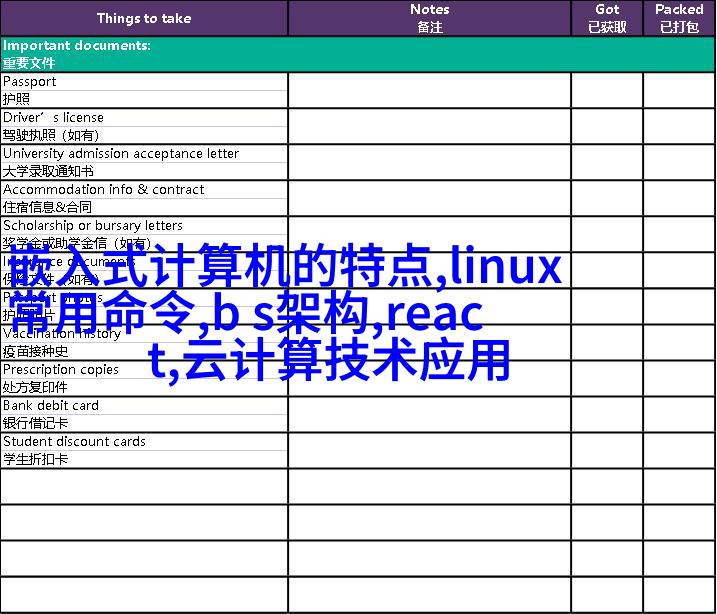Select the "Got 已获取" column header

[x=607, y=18]
